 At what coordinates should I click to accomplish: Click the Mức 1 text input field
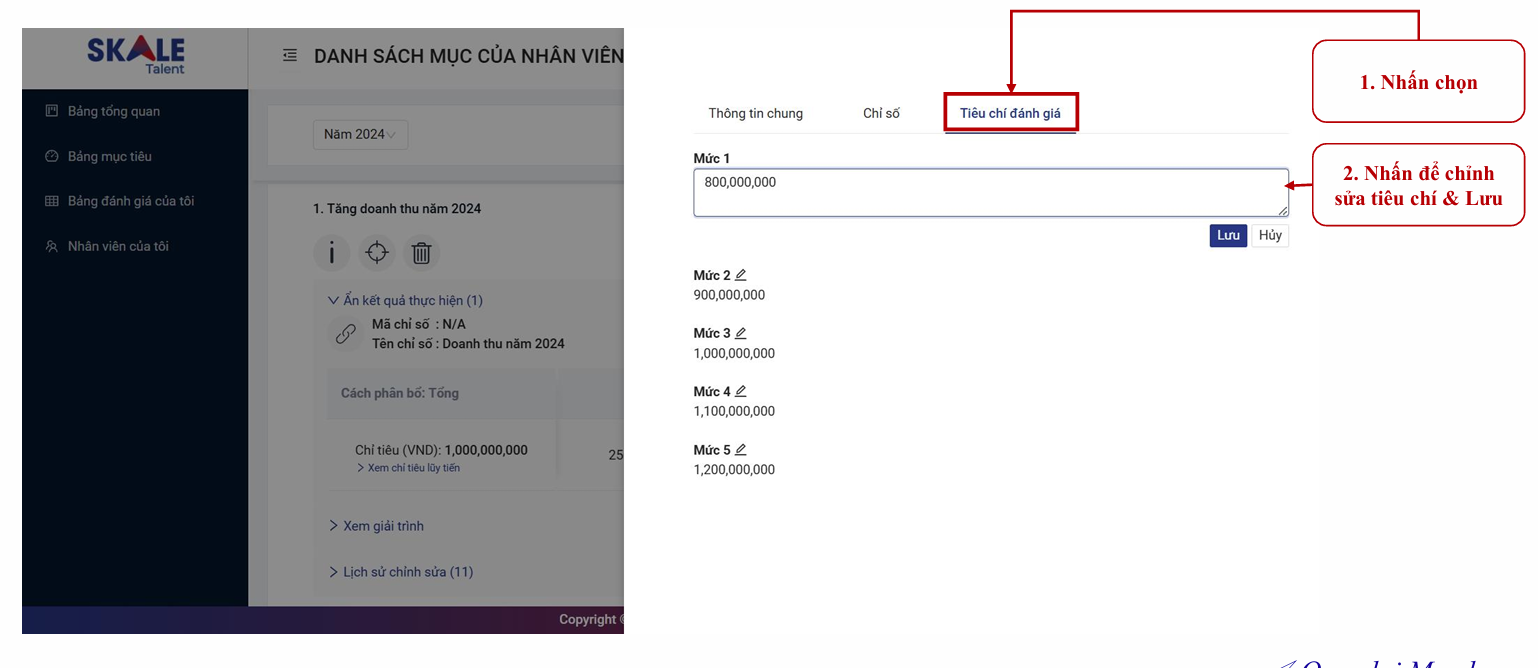click(990, 193)
